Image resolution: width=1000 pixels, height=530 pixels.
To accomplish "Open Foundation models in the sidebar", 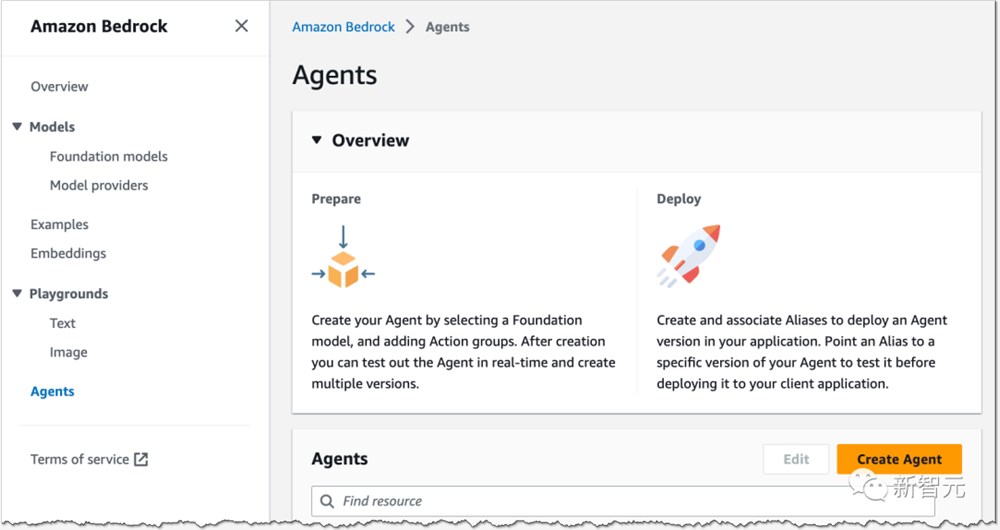I will coord(108,156).
